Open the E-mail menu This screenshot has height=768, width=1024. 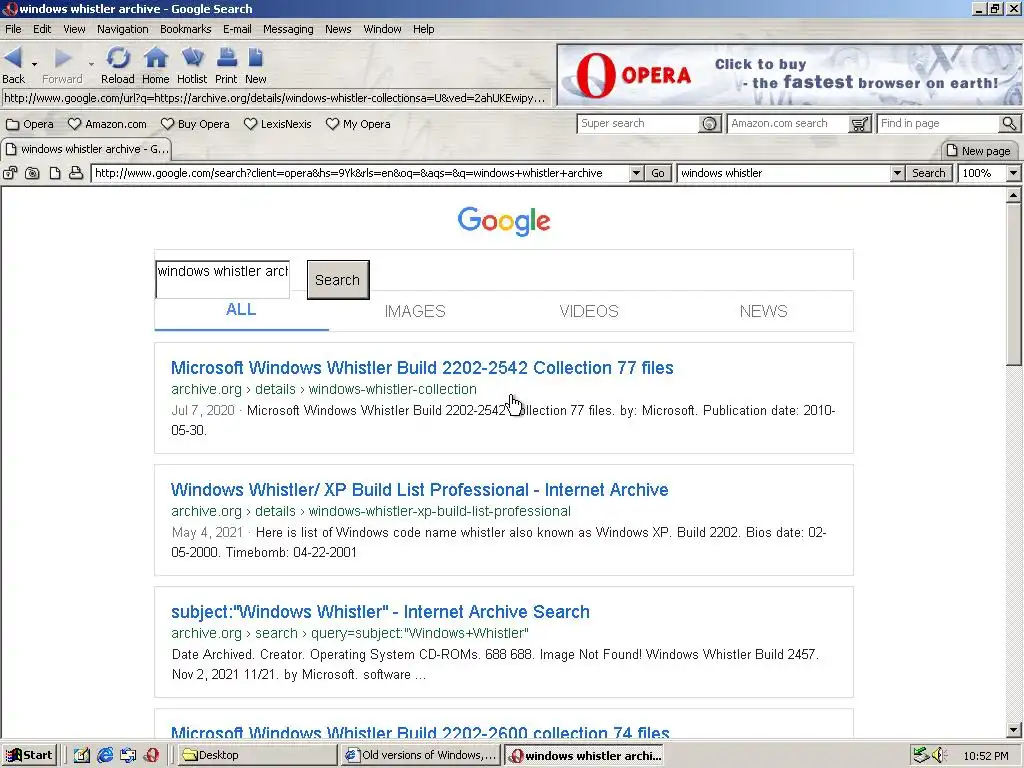click(x=237, y=29)
